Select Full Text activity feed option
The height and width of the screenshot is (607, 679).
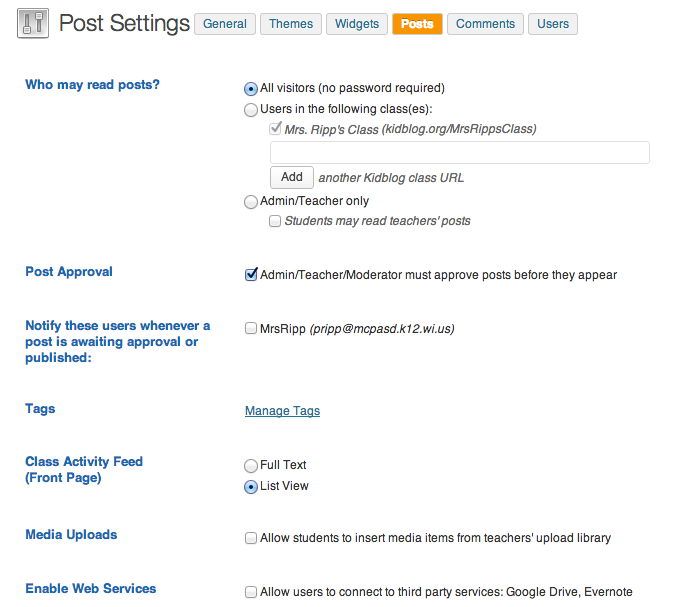[x=251, y=465]
